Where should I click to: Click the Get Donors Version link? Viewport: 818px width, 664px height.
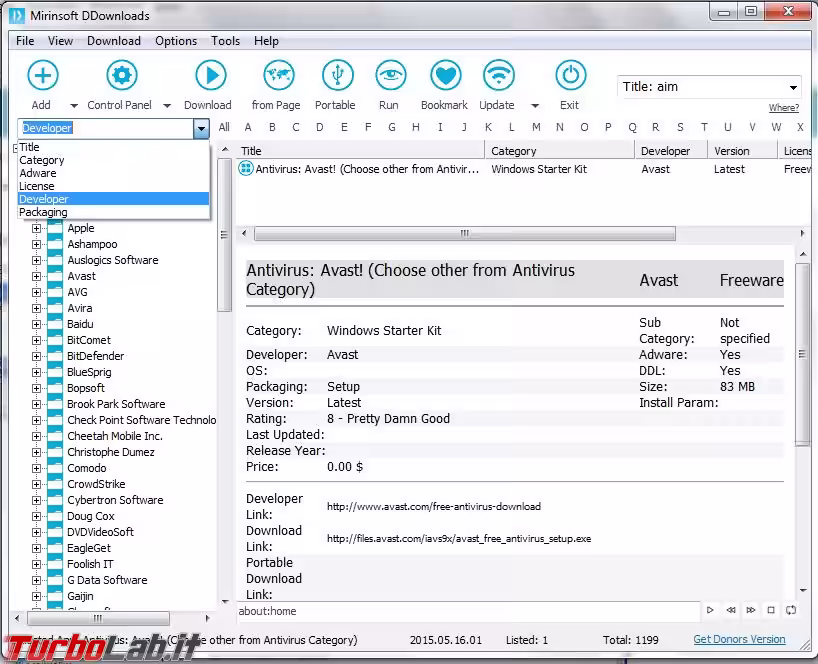739,639
